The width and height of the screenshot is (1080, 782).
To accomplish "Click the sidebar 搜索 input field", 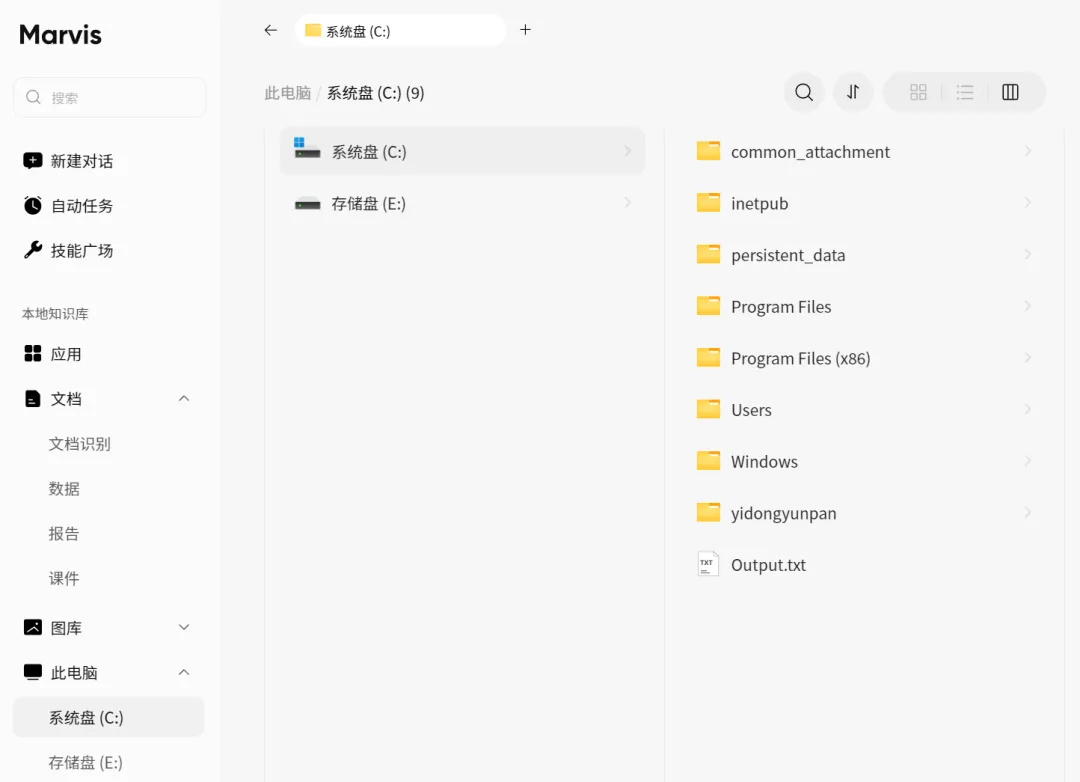I will tap(110, 97).
